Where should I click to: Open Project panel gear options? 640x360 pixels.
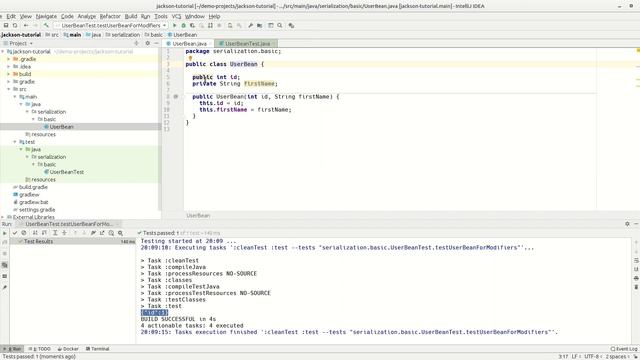(x=147, y=43)
